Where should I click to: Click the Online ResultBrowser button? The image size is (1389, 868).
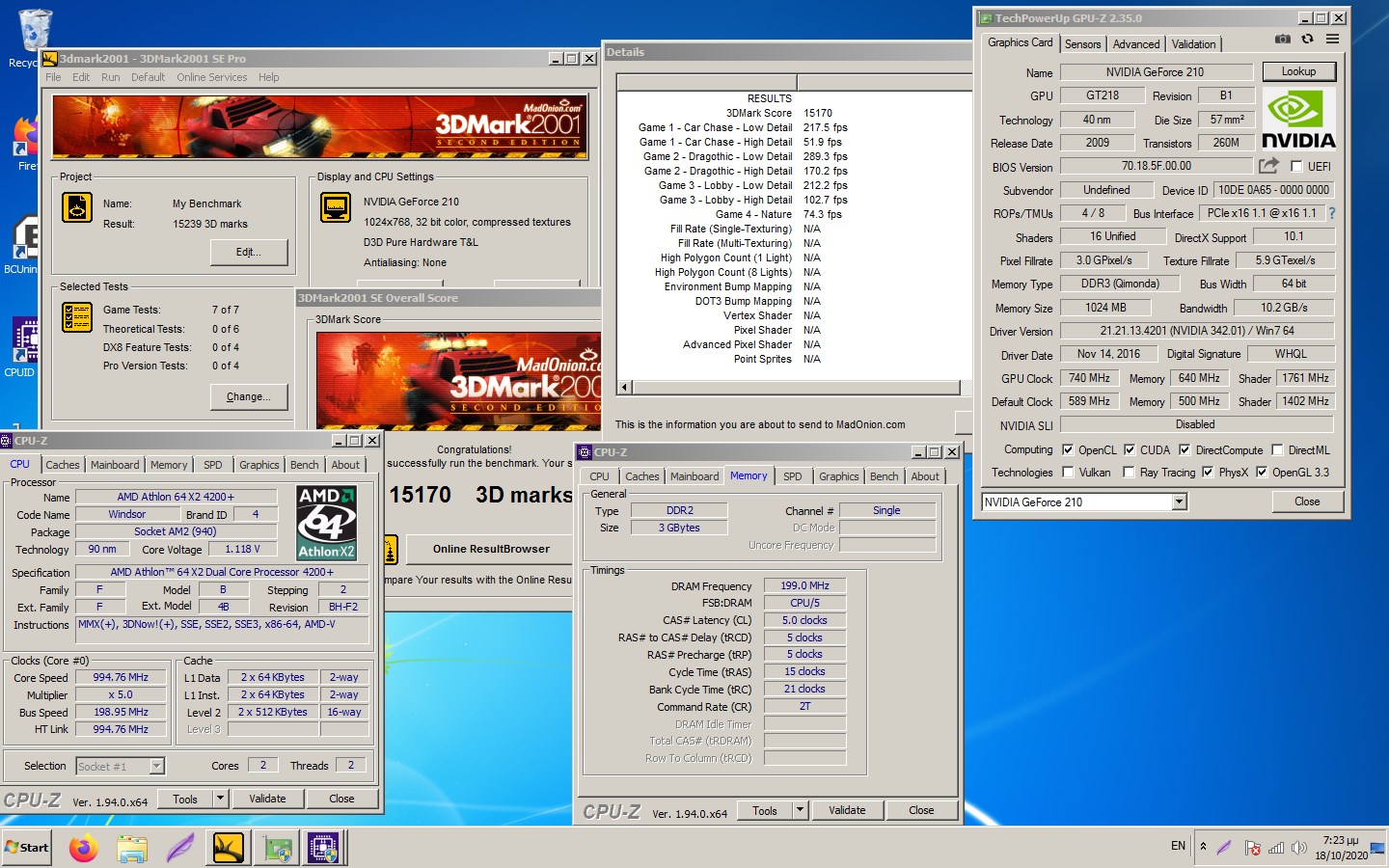[x=491, y=549]
